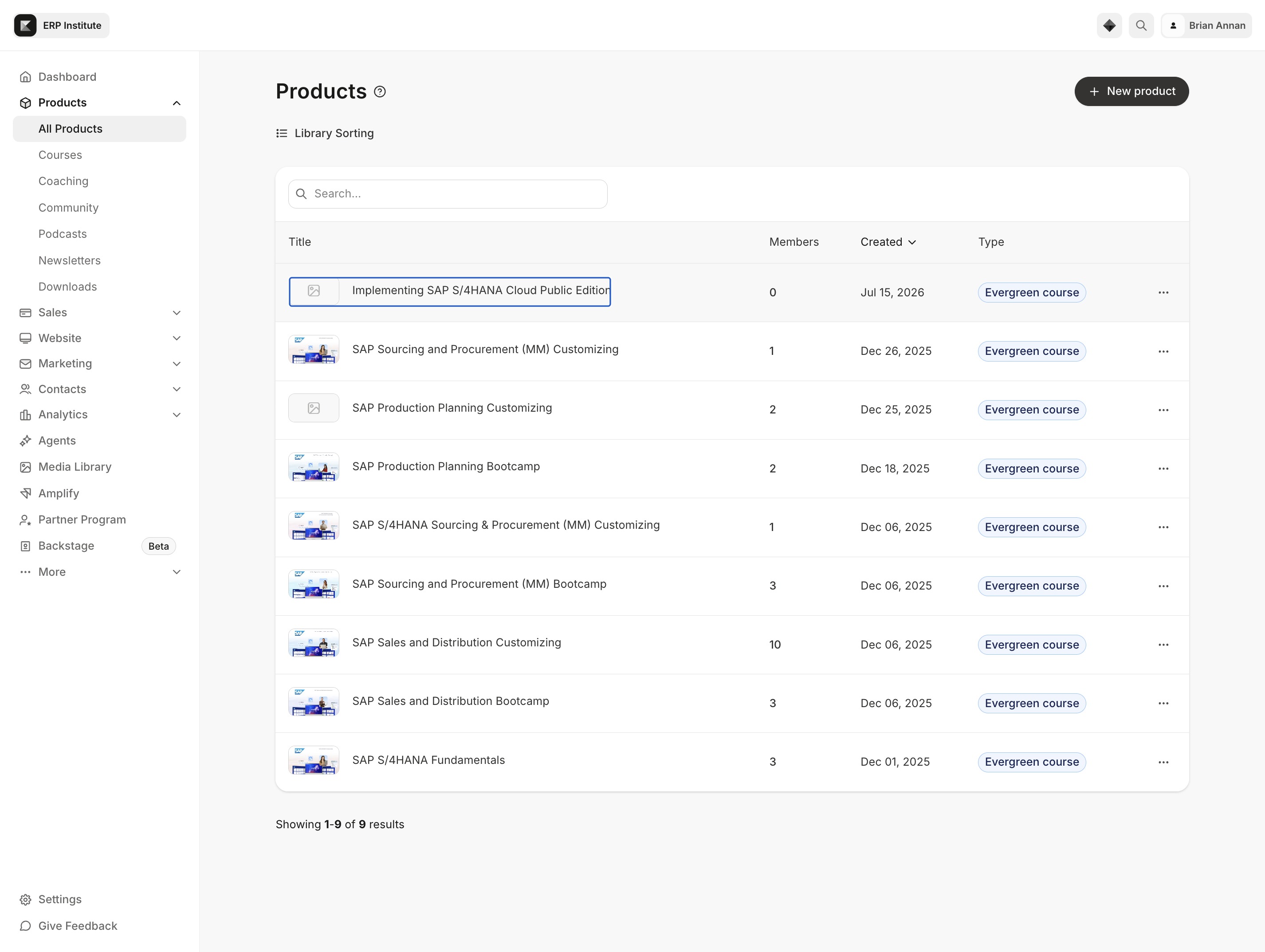Collapse the Products sidebar section
This screenshot has width=1265, height=952.
[x=177, y=103]
